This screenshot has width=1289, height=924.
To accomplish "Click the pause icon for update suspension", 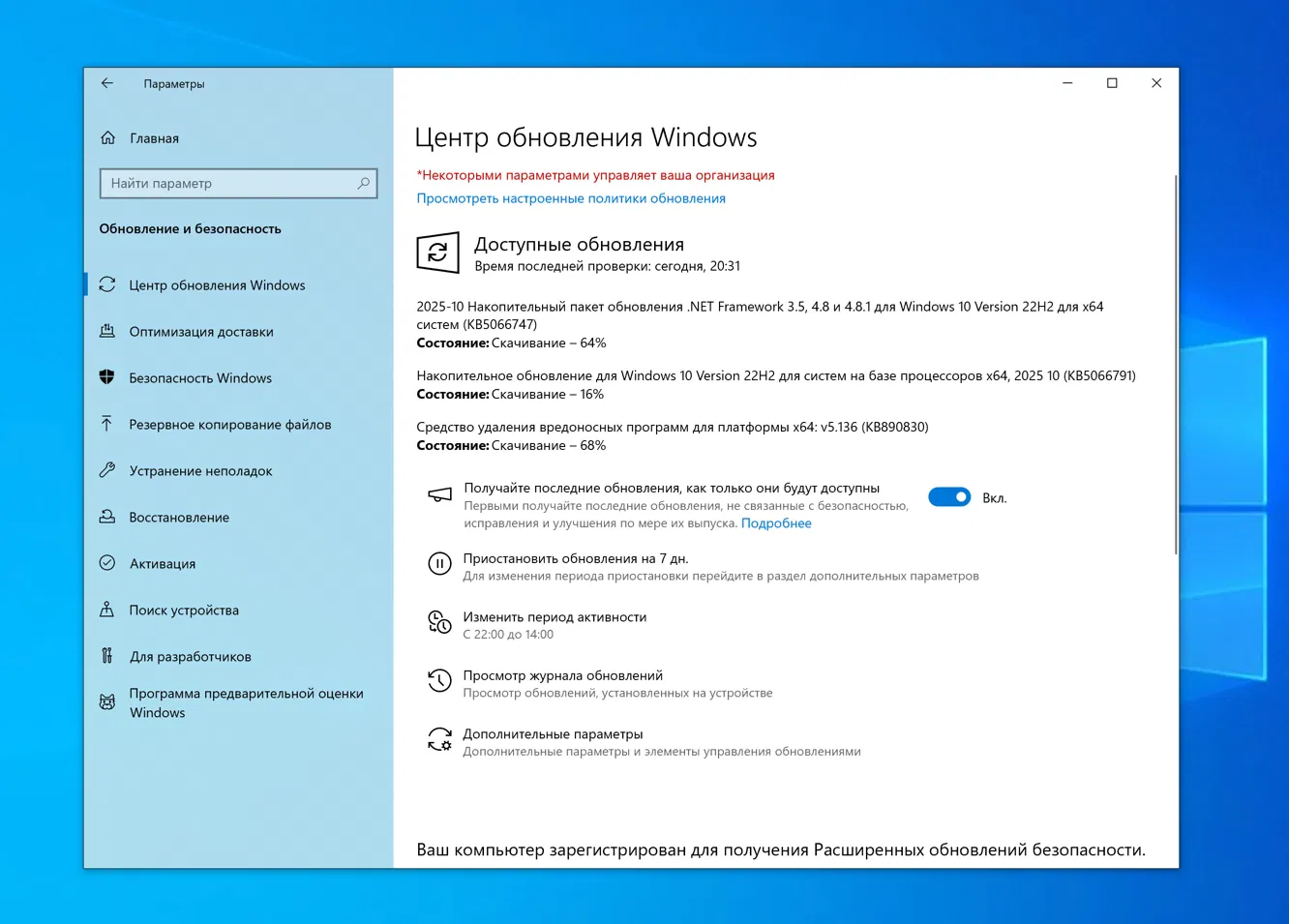I will pos(439,564).
